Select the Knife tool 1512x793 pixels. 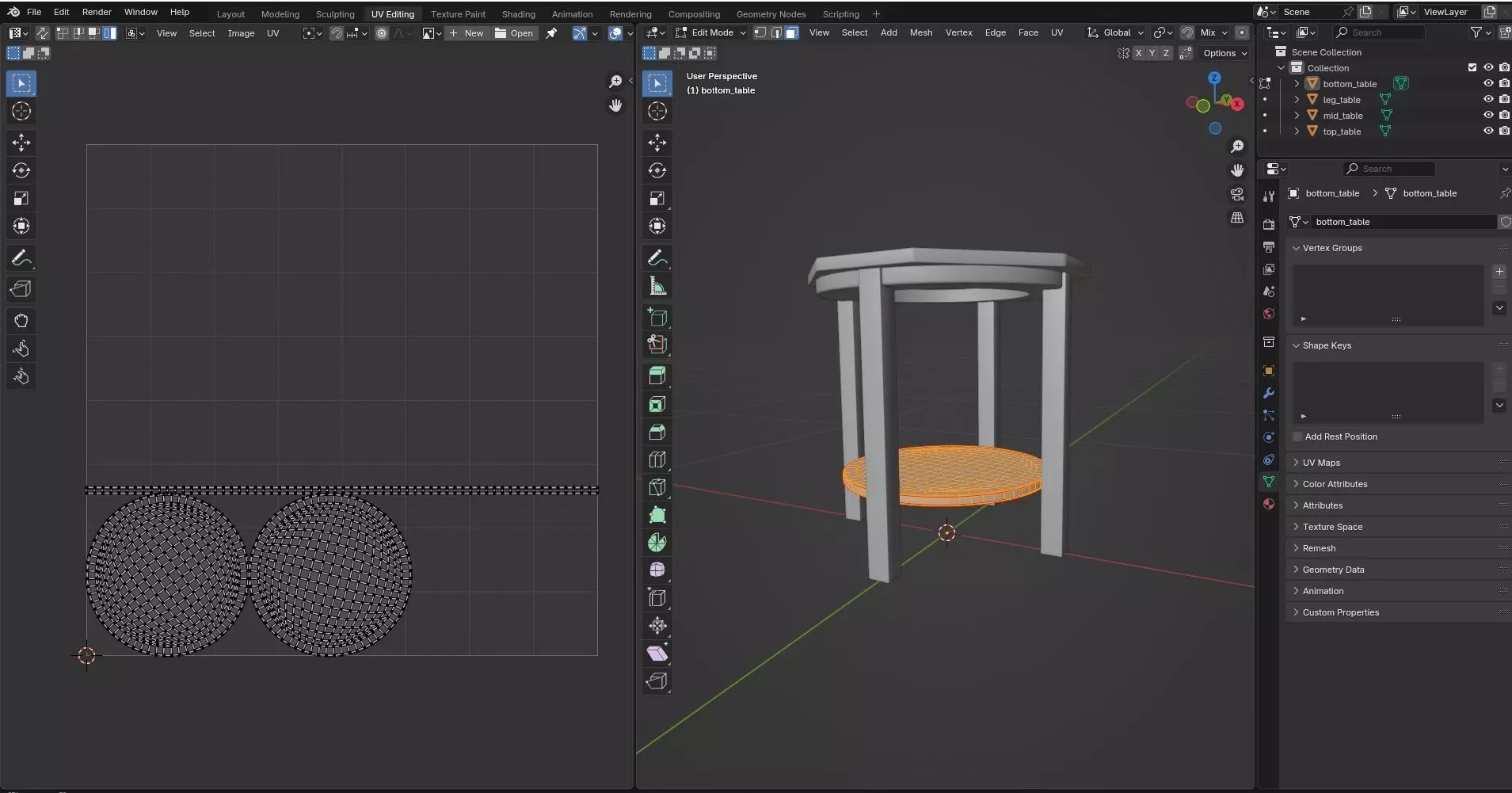657,487
